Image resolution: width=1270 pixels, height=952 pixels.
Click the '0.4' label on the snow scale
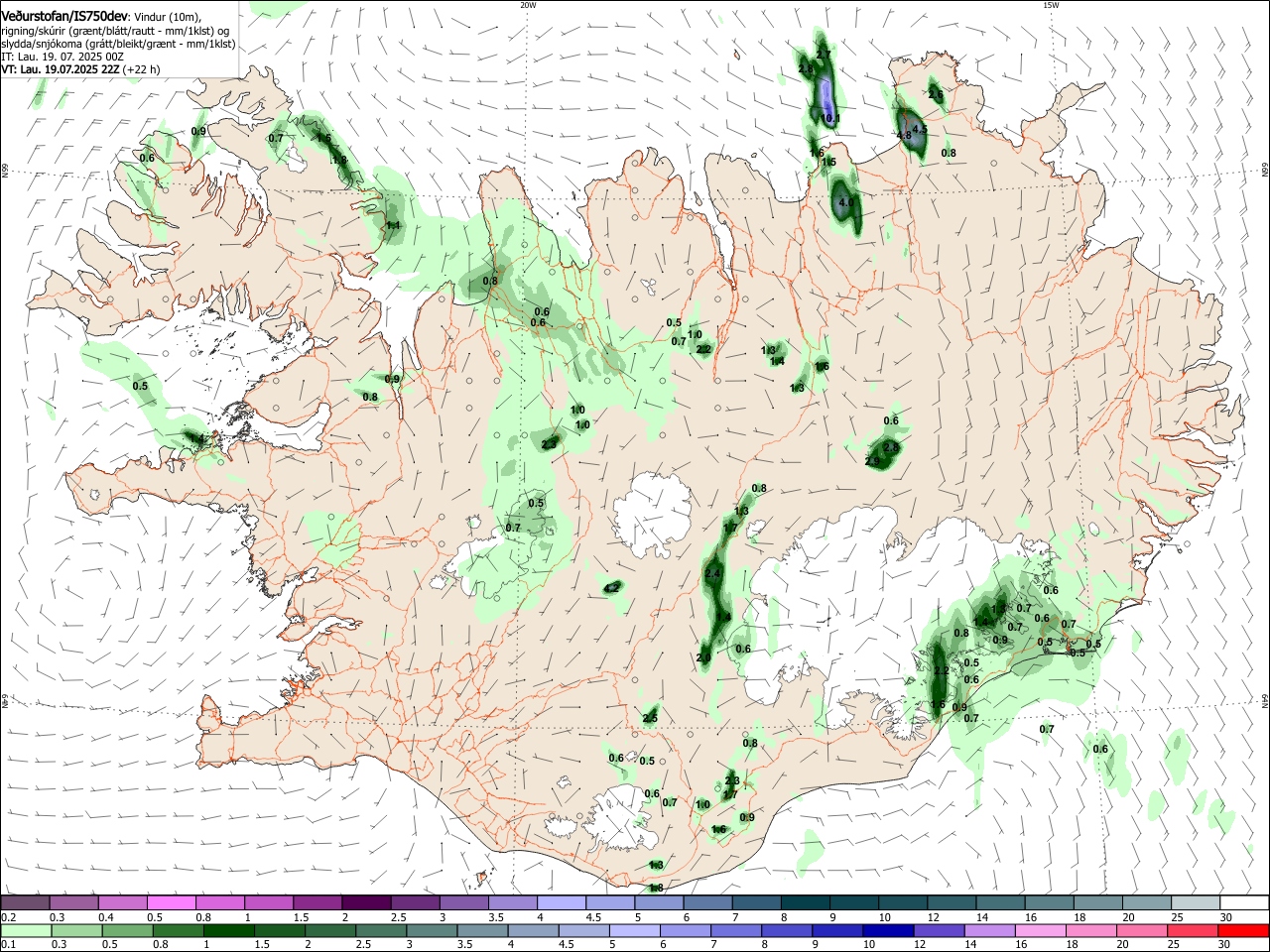106,917
